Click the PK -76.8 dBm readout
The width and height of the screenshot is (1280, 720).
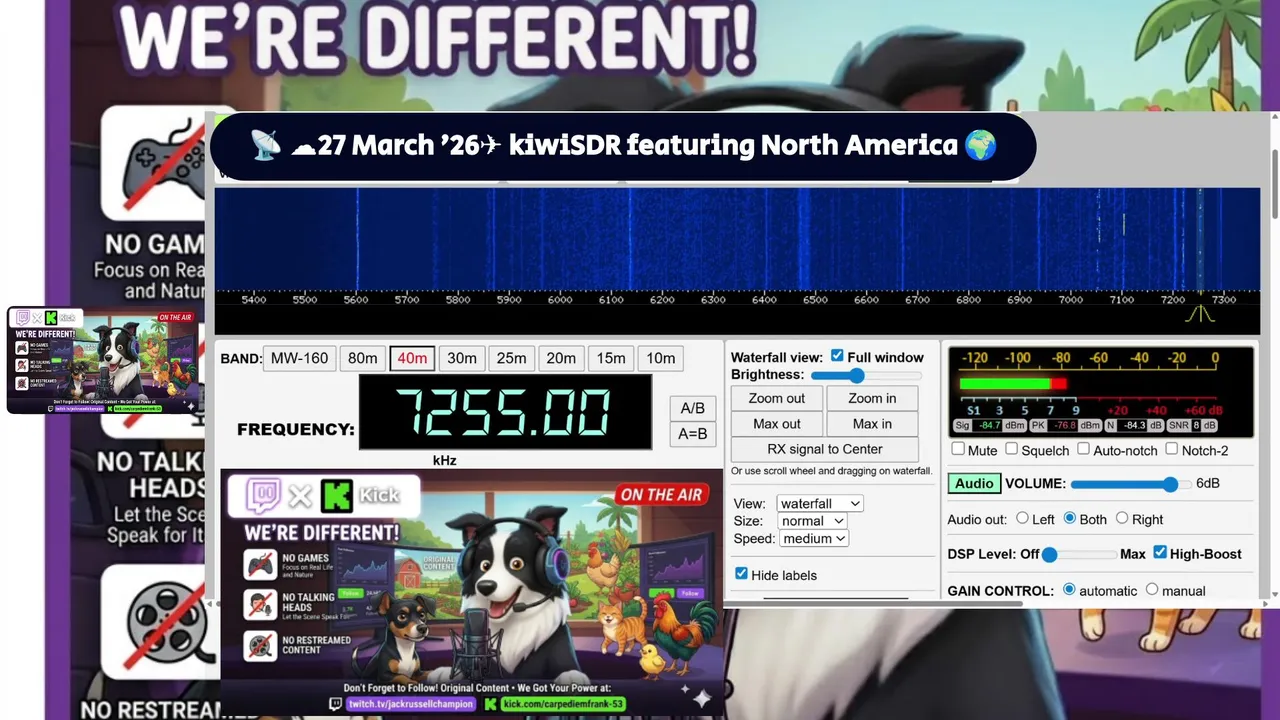pyautogui.click(x=1066, y=425)
